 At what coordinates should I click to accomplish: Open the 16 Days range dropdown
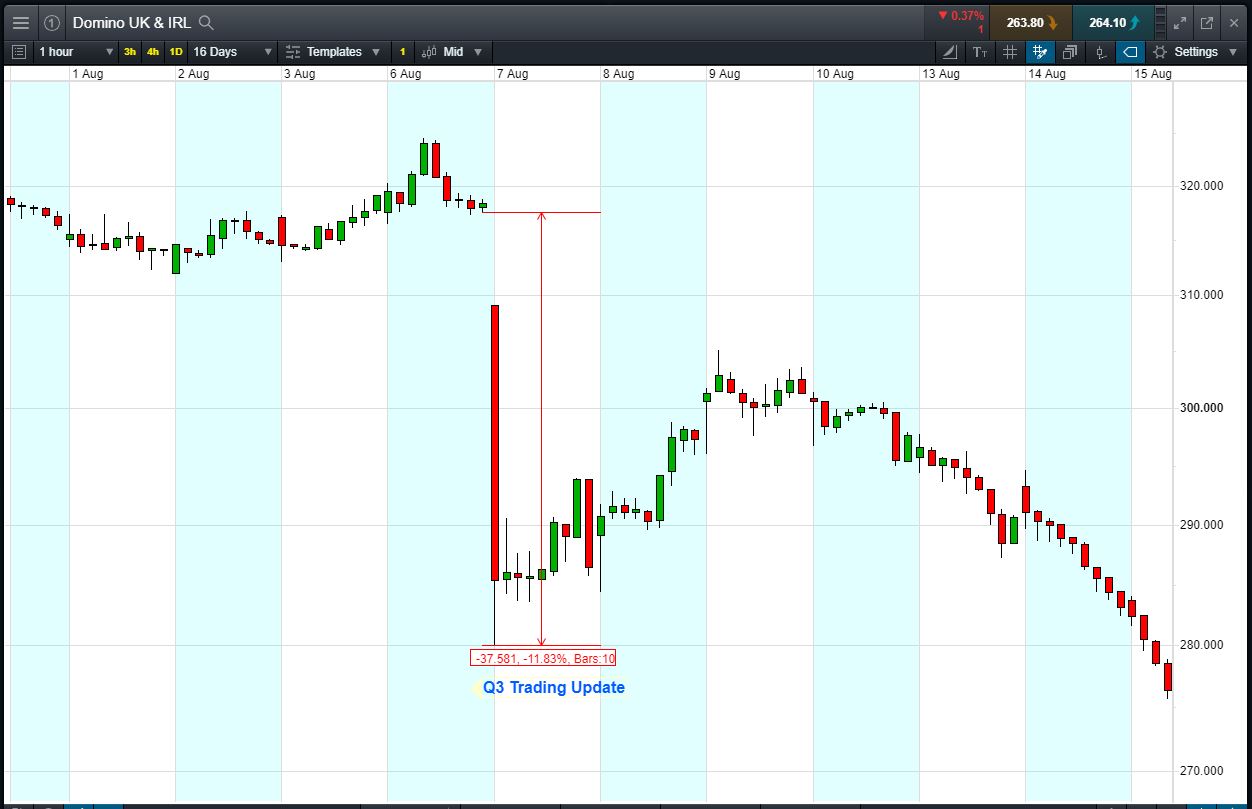[232, 52]
